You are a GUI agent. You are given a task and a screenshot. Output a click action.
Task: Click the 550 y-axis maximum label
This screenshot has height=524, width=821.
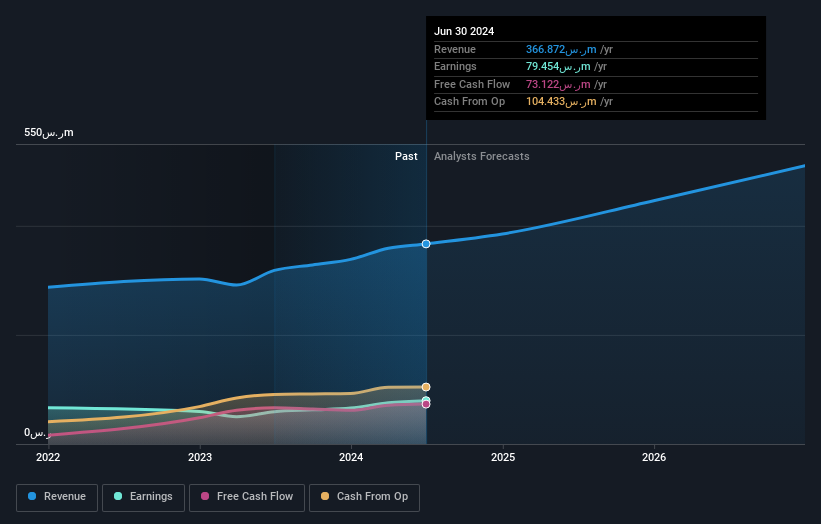[49, 132]
